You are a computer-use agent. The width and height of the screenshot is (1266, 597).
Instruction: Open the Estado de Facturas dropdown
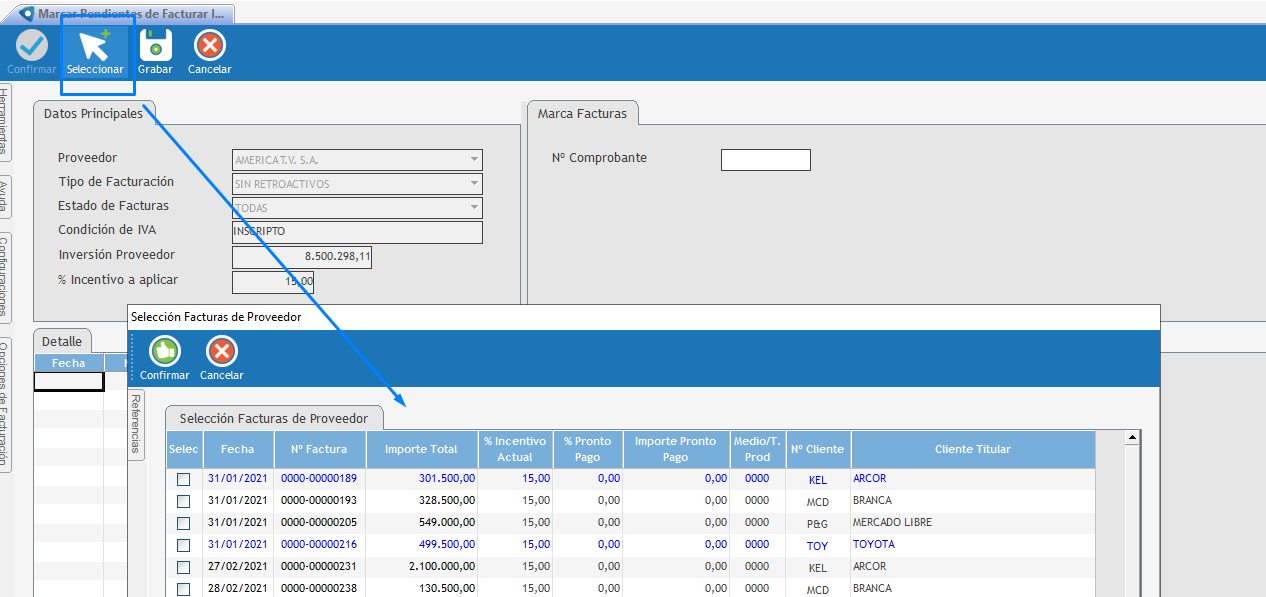pyautogui.click(x=473, y=208)
